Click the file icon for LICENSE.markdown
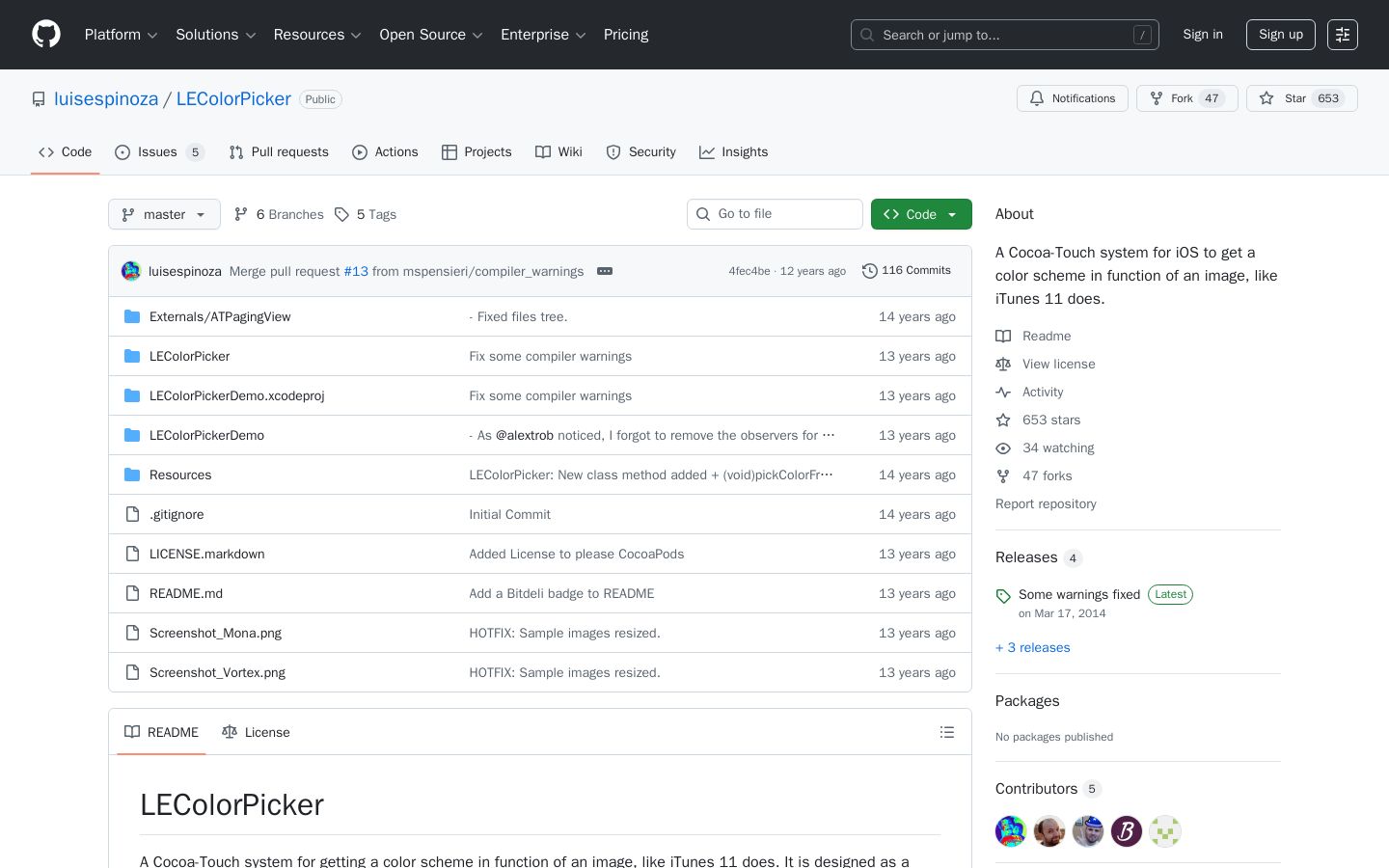Viewport: 1389px width, 868px height. (x=132, y=554)
